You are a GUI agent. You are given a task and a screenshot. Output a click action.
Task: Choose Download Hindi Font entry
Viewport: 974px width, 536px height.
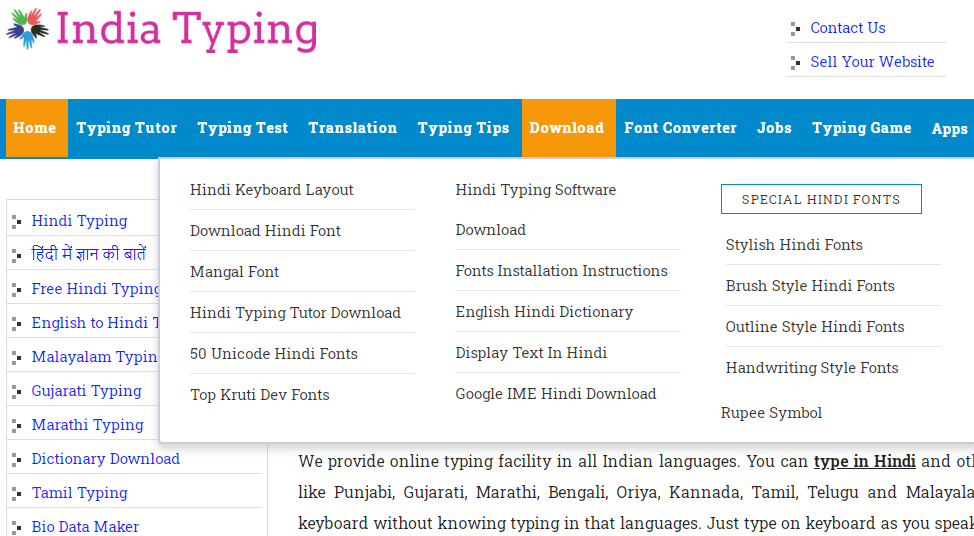pos(265,231)
